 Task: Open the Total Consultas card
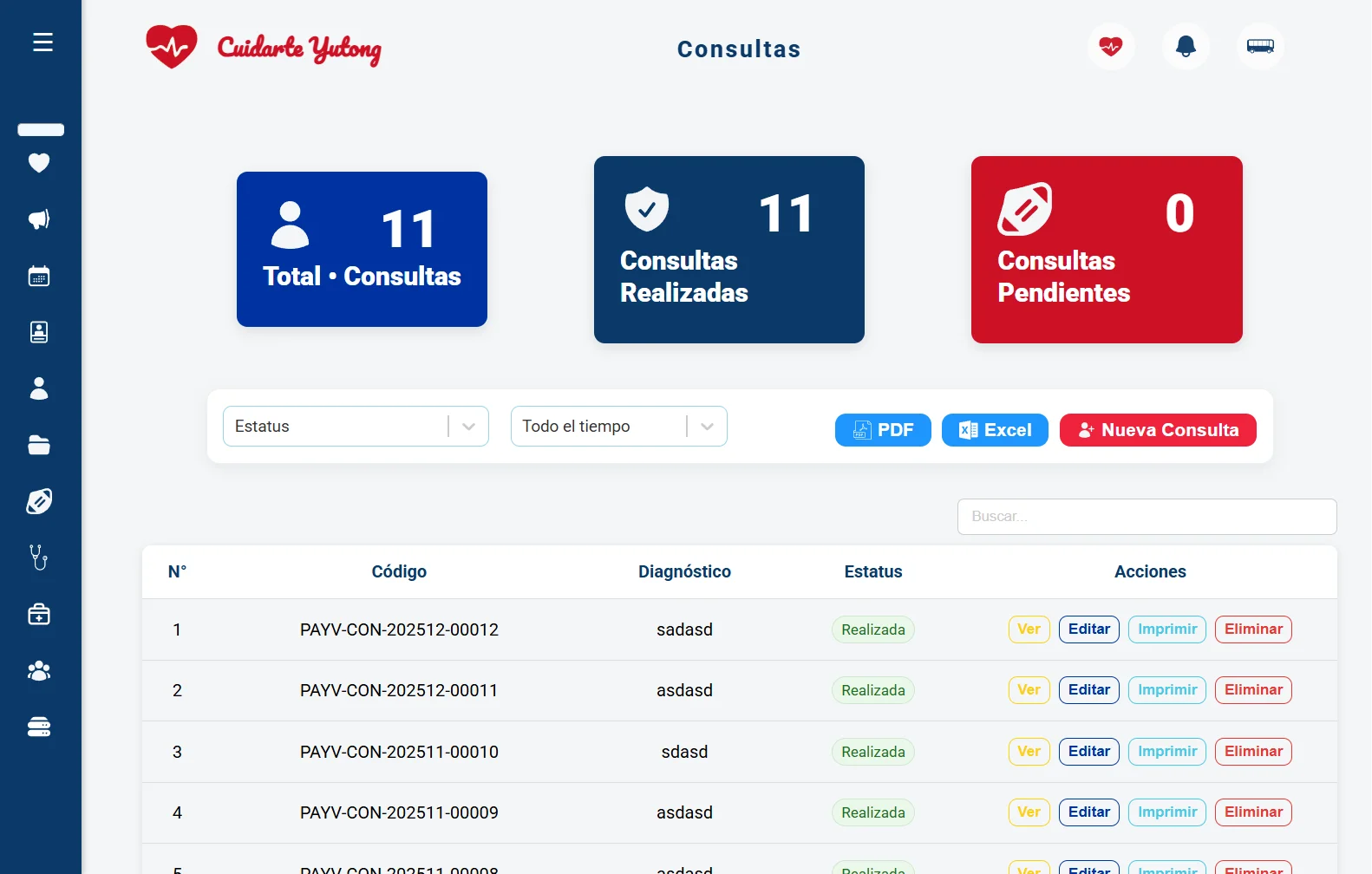coord(362,249)
